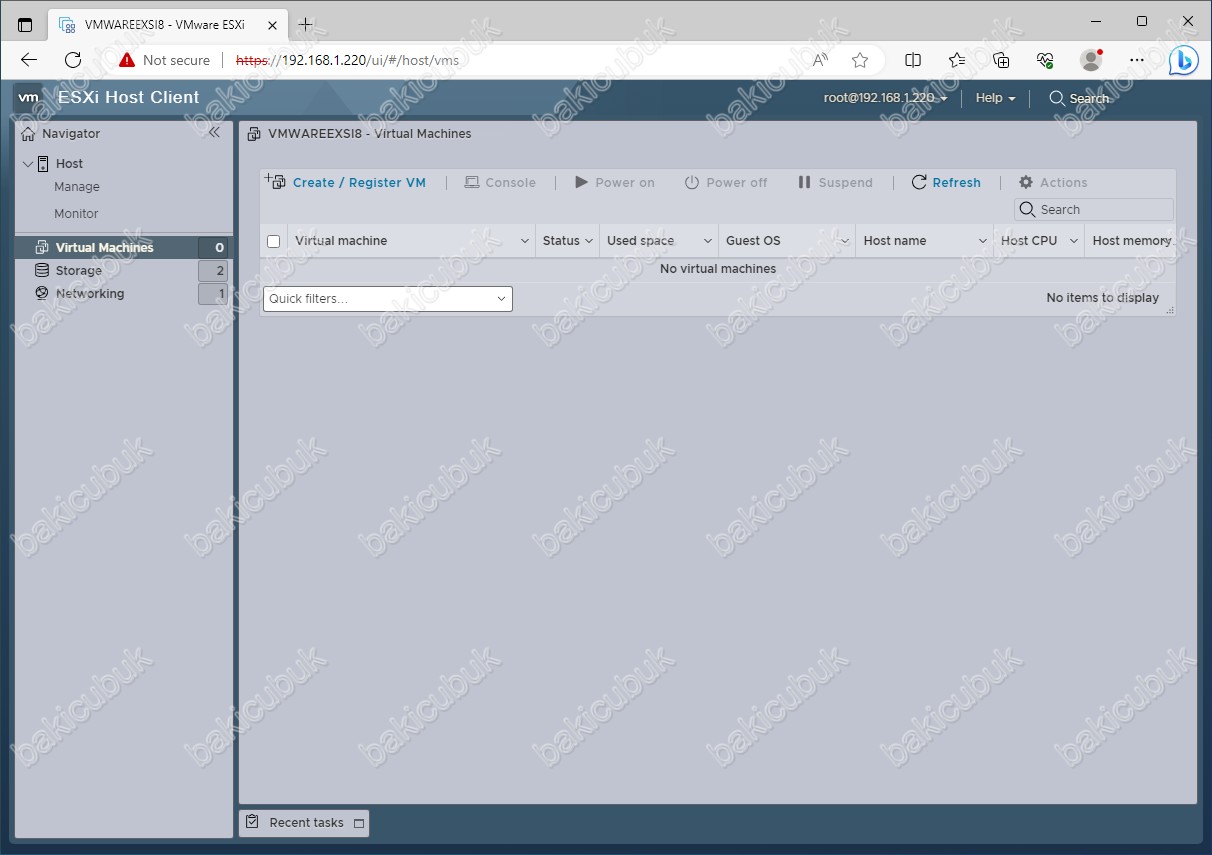Click the Console toolbar button

click(500, 182)
